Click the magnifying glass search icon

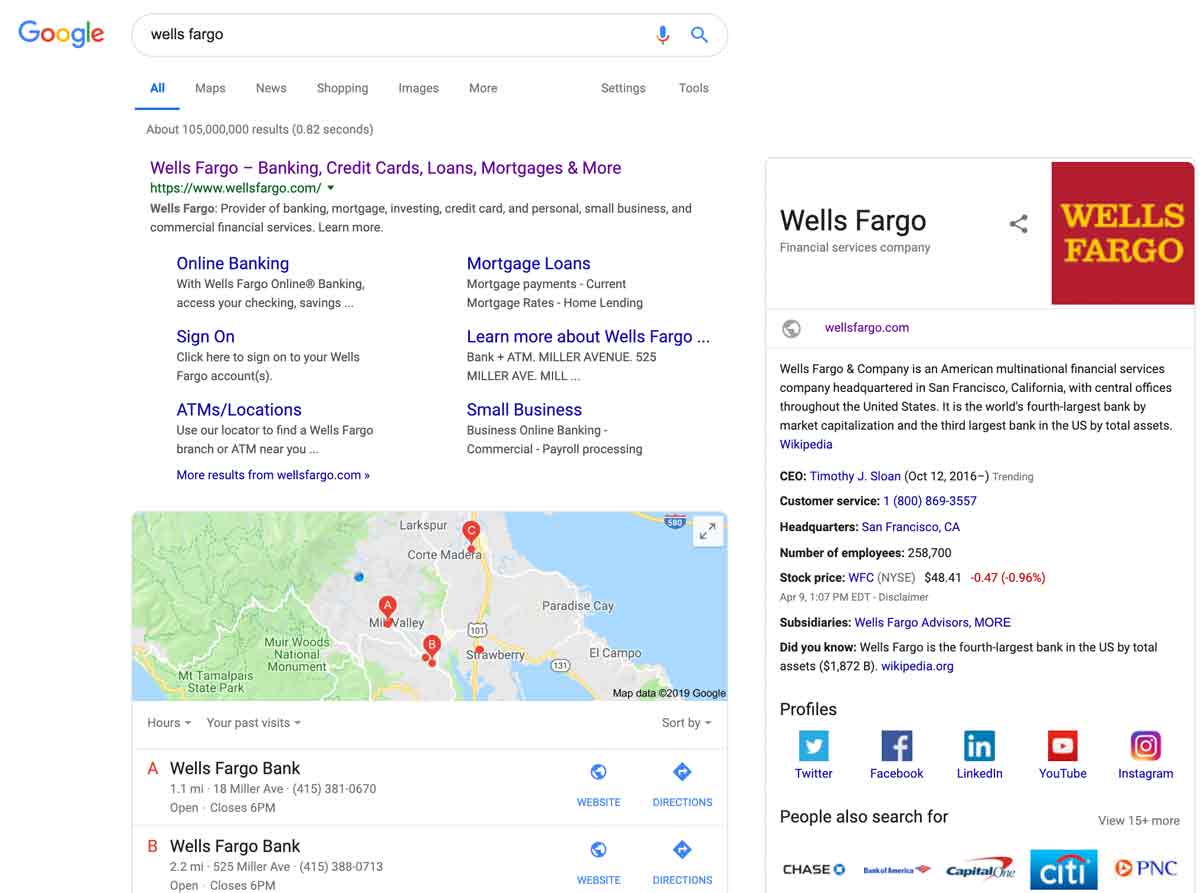(699, 34)
